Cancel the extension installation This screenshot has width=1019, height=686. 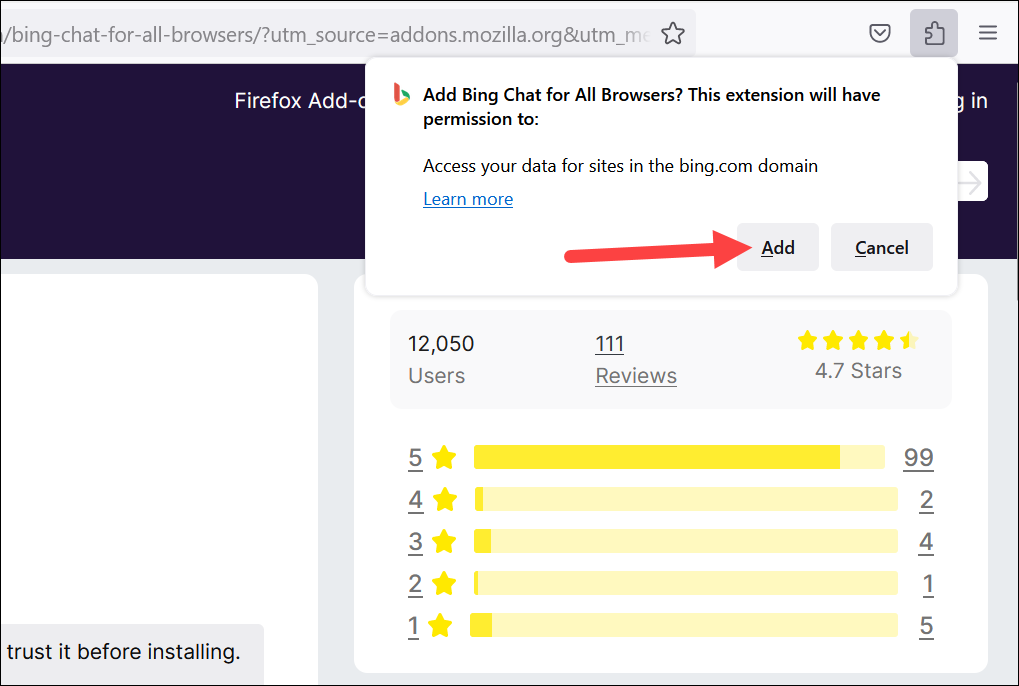(x=881, y=247)
